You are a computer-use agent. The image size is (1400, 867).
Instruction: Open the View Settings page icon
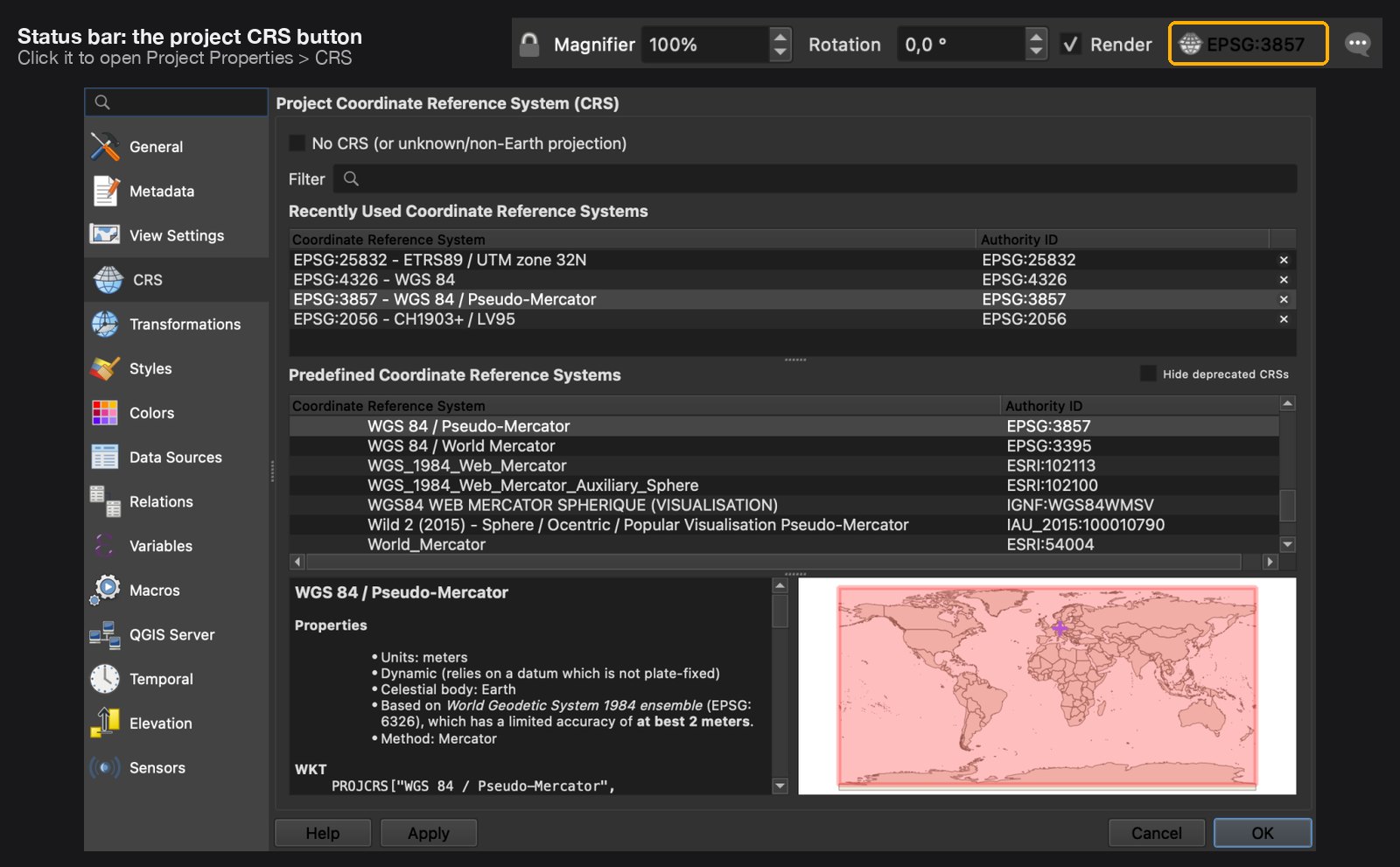pyautogui.click(x=105, y=234)
